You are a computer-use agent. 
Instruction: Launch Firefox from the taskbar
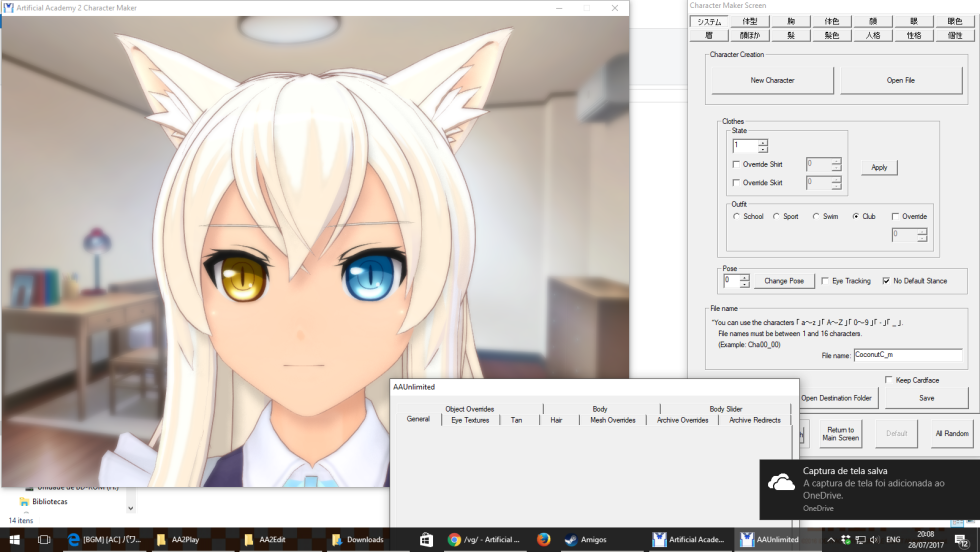[543, 539]
